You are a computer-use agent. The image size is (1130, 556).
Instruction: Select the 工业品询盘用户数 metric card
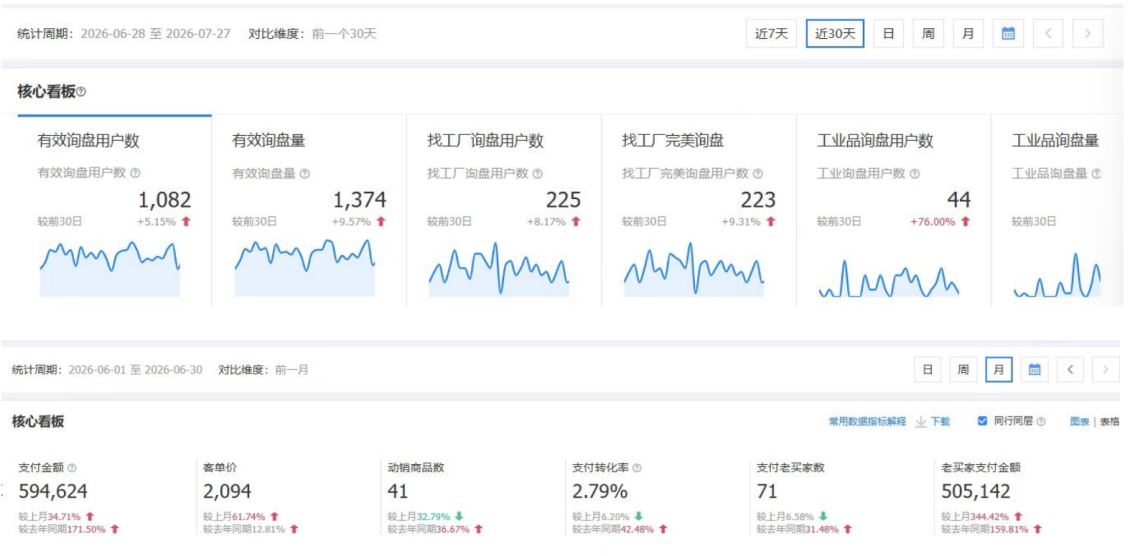(894, 210)
